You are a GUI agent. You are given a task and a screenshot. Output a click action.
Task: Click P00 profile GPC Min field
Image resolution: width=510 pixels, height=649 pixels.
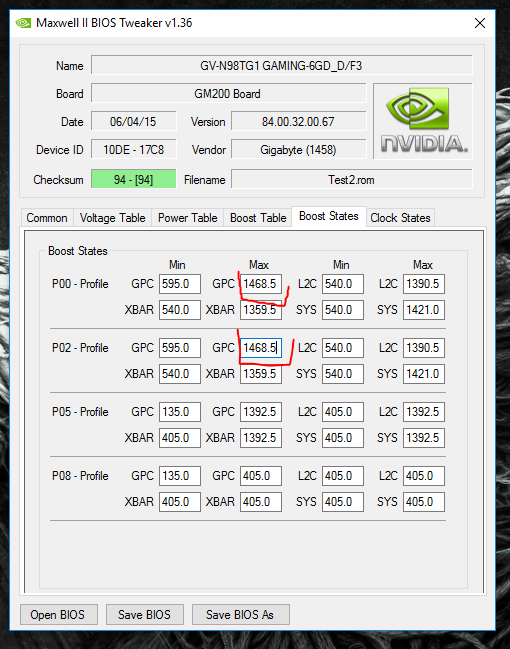pos(180,284)
